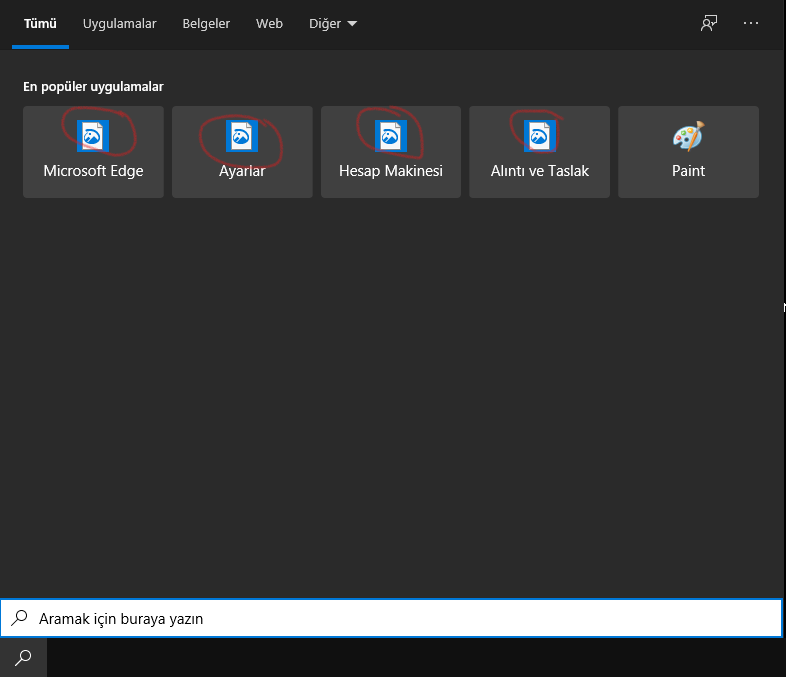The height and width of the screenshot is (677, 786).
Task: Launch app via Microsoft Edge label
Action: click(x=93, y=171)
